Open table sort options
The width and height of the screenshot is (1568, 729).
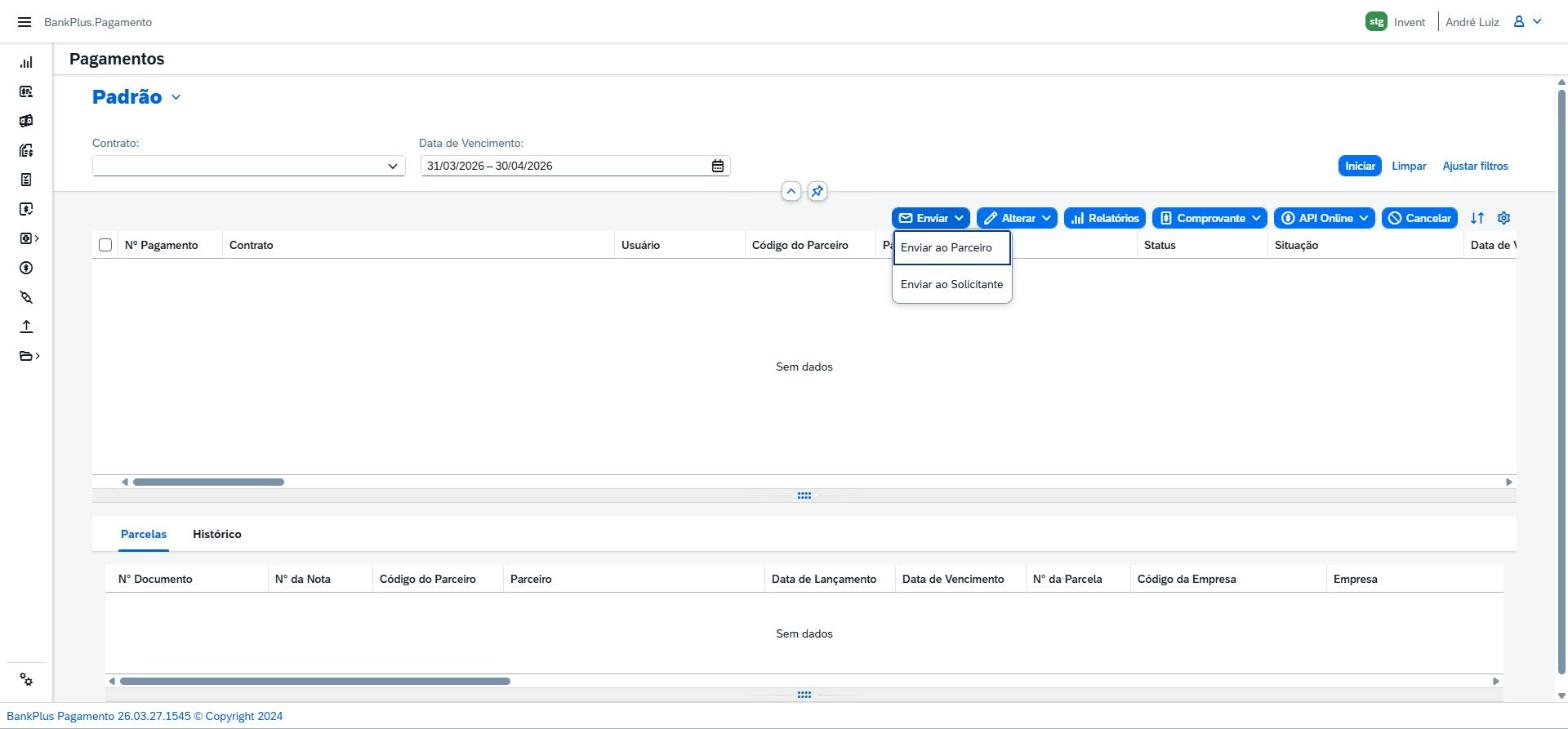pyautogui.click(x=1477, y=218)
